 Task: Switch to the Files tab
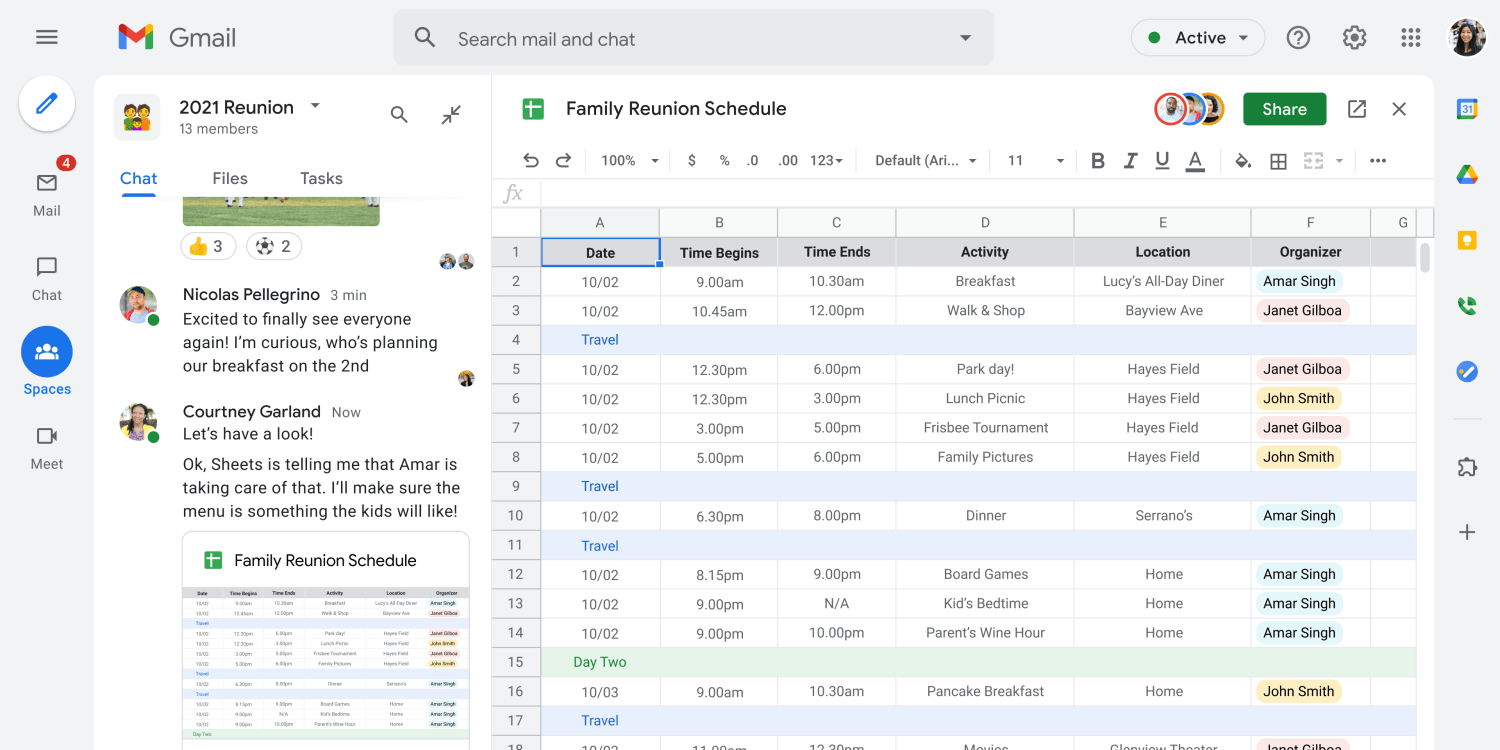[x=230, y=178]
